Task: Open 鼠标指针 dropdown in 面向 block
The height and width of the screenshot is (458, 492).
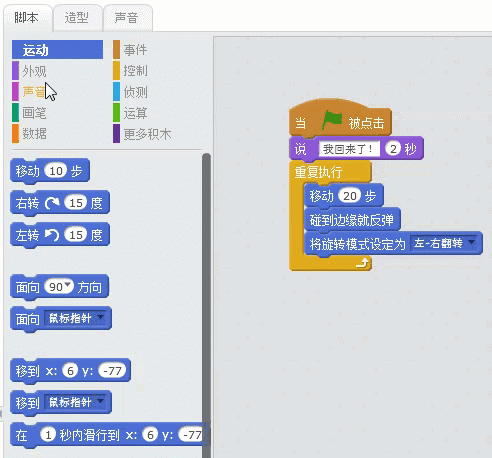Action: 77,318
